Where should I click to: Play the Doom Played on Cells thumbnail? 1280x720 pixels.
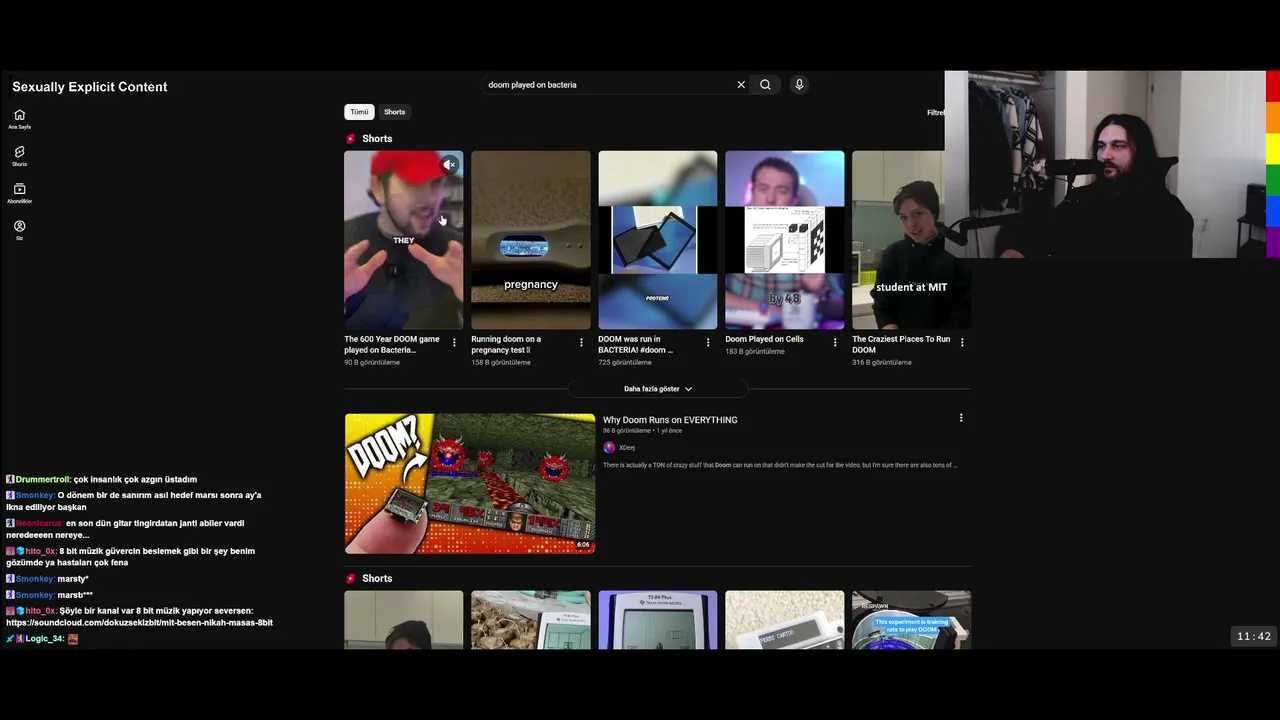click(785, 240)
